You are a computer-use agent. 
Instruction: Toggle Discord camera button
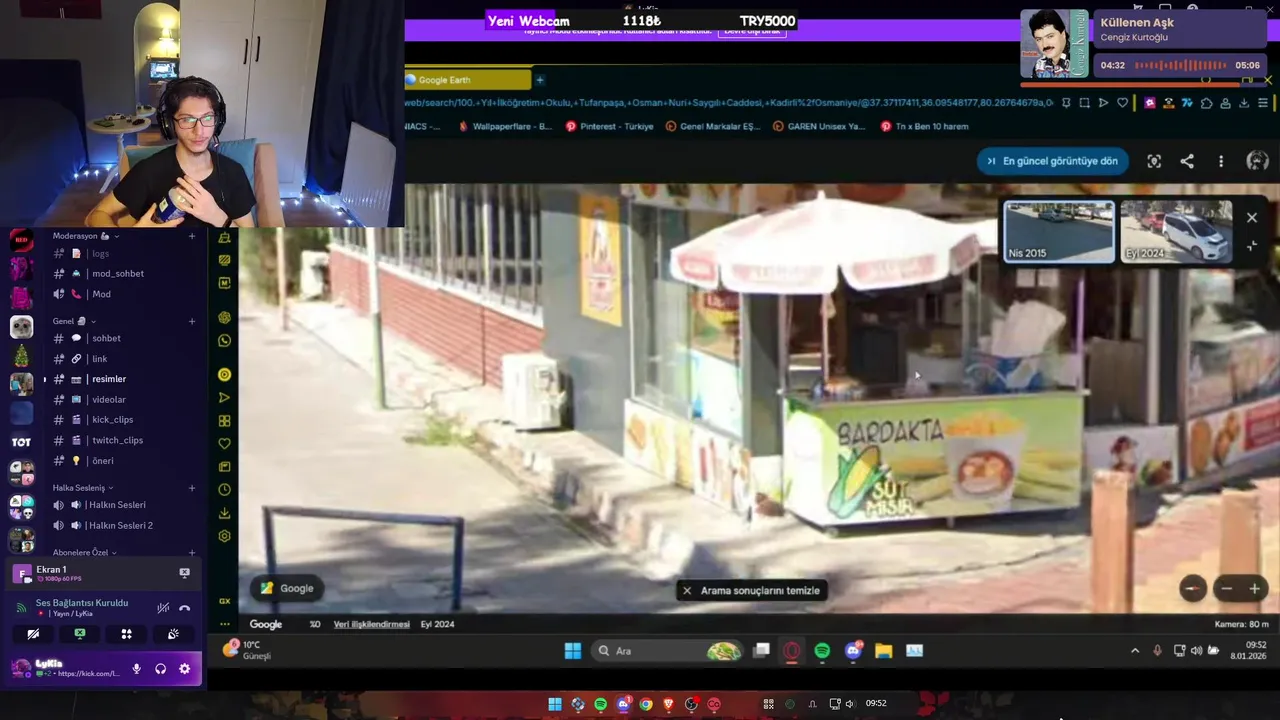pyautogui.click(x=33, y=634)
